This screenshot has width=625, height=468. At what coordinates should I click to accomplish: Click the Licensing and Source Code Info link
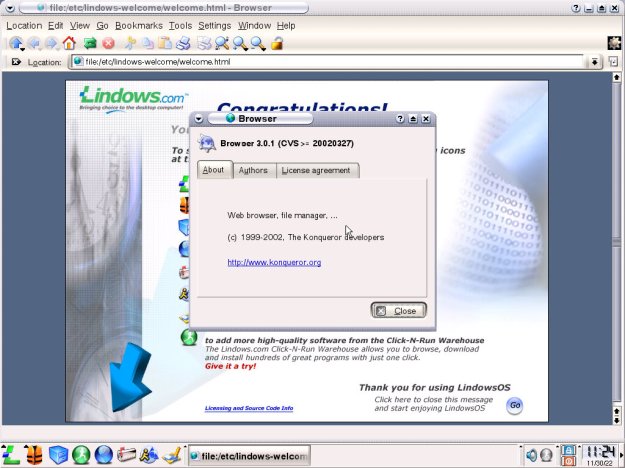click(249, 408)
